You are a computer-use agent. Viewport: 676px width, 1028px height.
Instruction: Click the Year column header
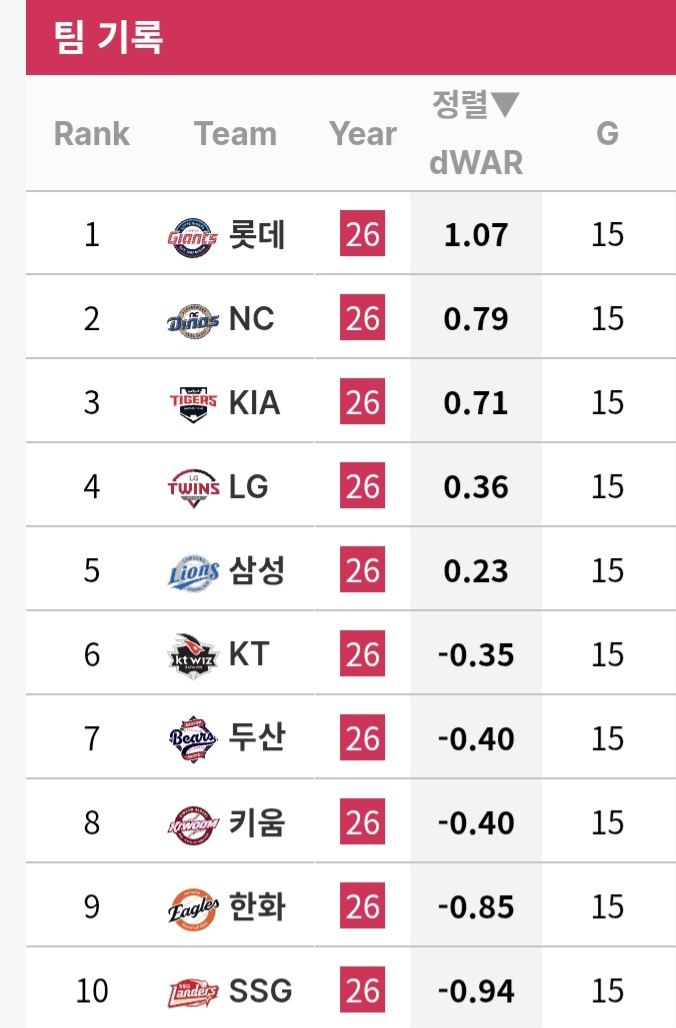pos(363,134)
